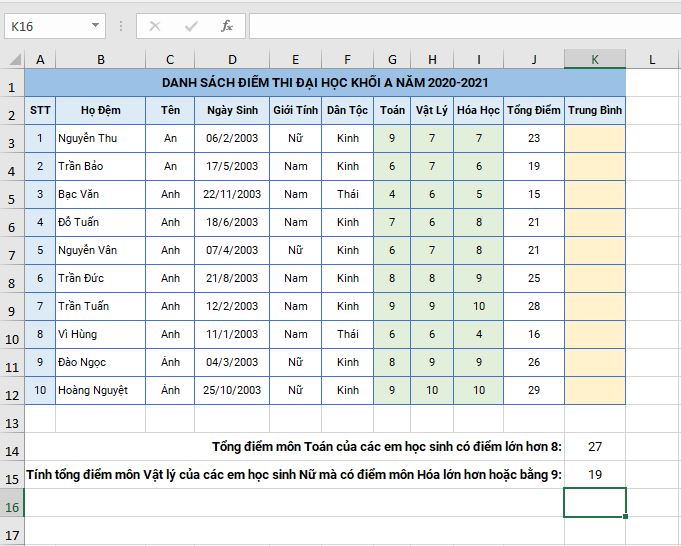This screenshot has width=681, height=546.
Task: Click total score cell '15'
Action: (534, 194)
